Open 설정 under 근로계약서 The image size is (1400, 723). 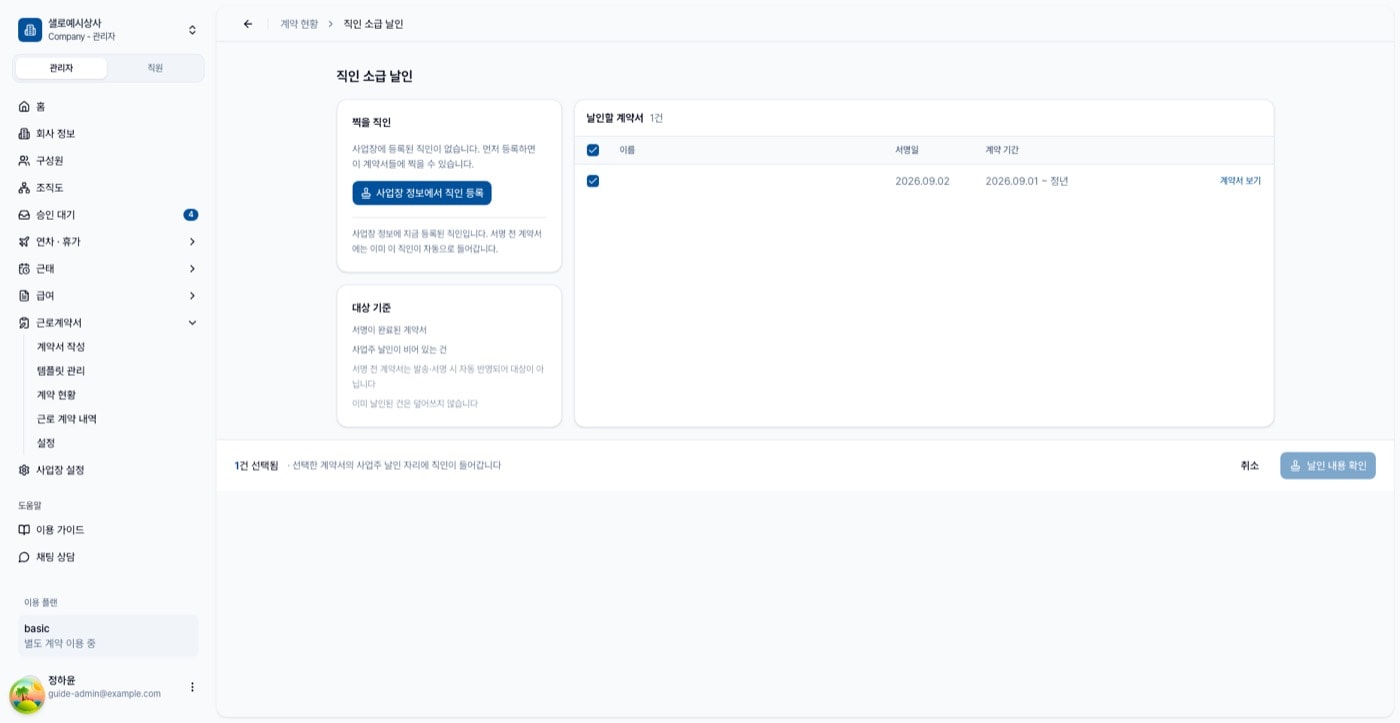[46, 442]
